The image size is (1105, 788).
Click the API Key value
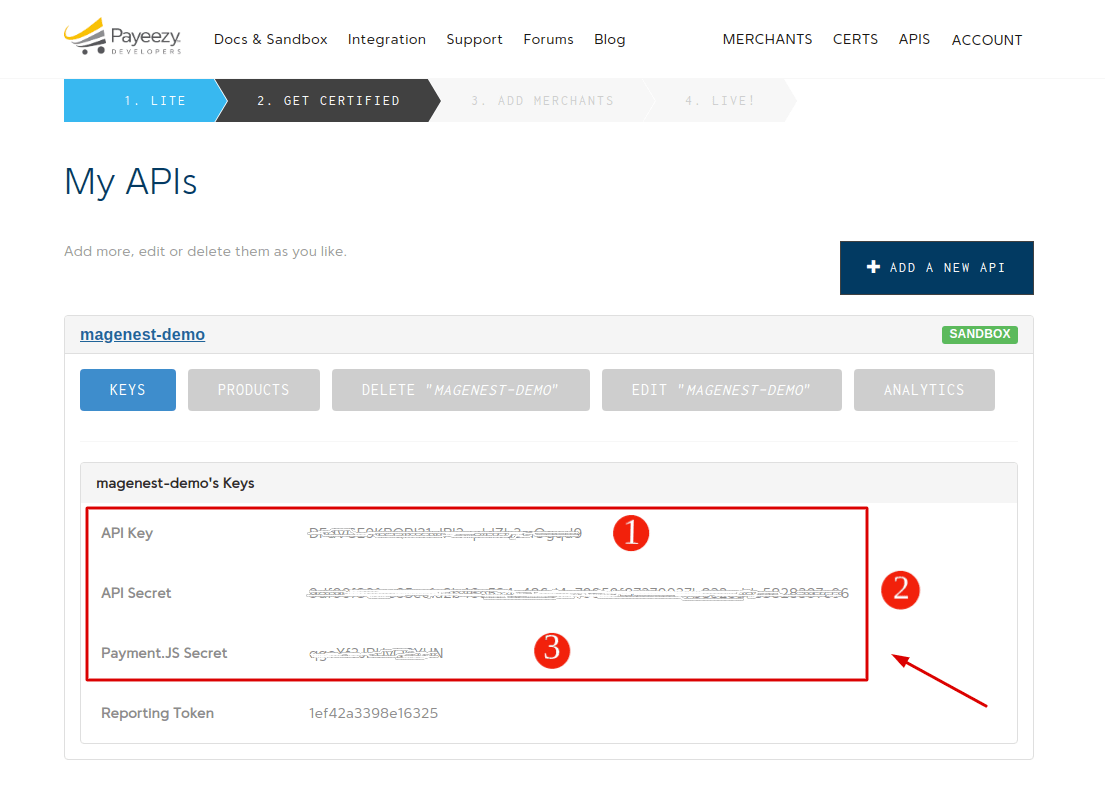tap(445, 533)
